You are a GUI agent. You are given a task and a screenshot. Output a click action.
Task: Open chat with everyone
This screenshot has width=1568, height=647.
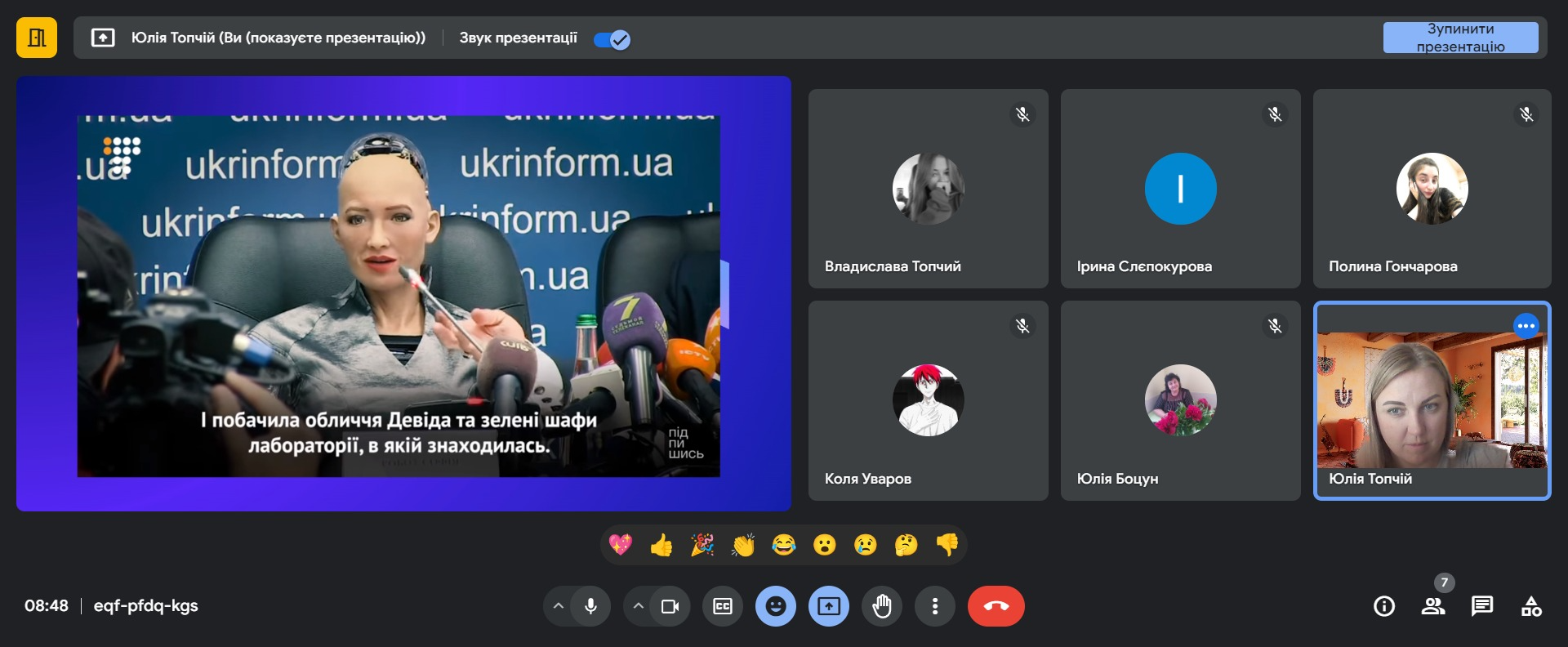coord(1481,606)
